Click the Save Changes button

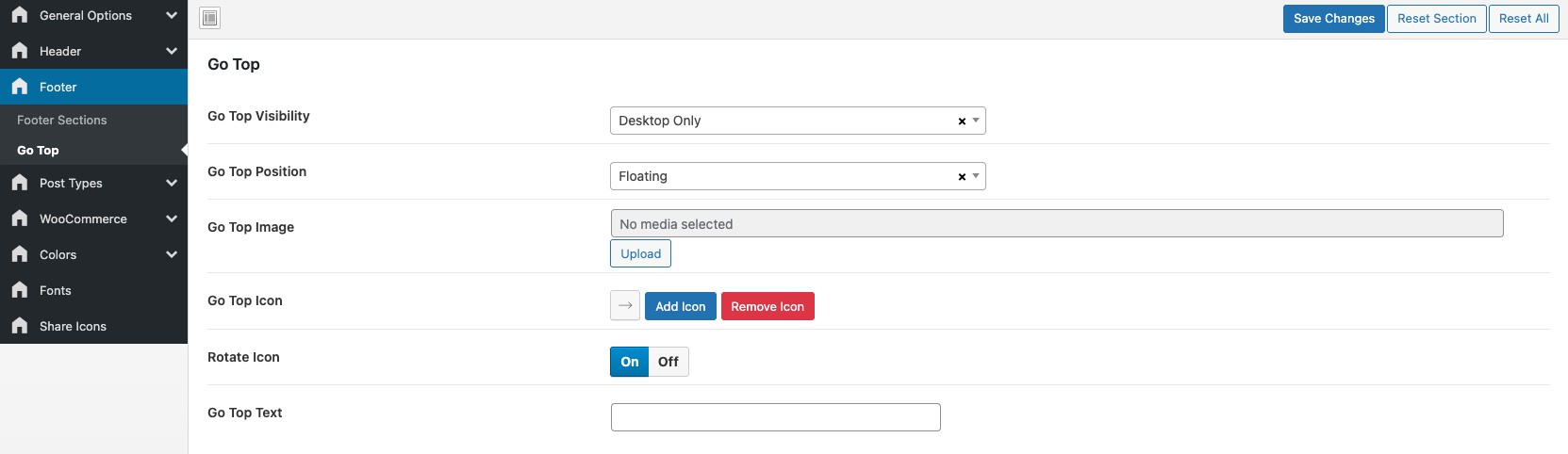click(x=1333, y=19)
